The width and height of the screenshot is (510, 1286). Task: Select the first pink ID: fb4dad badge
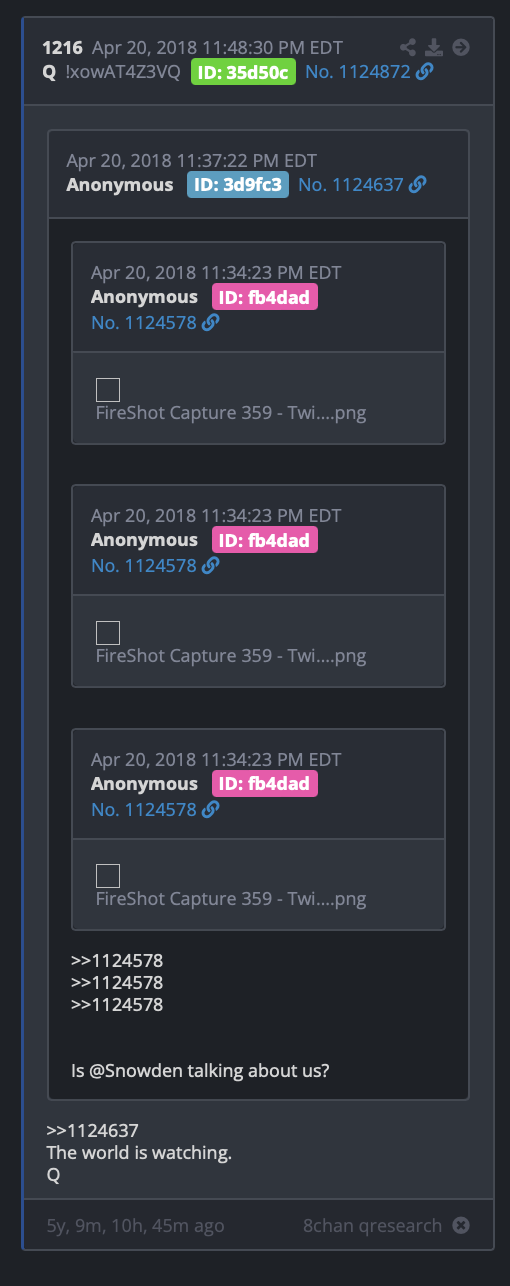click(x=265, y=297)
